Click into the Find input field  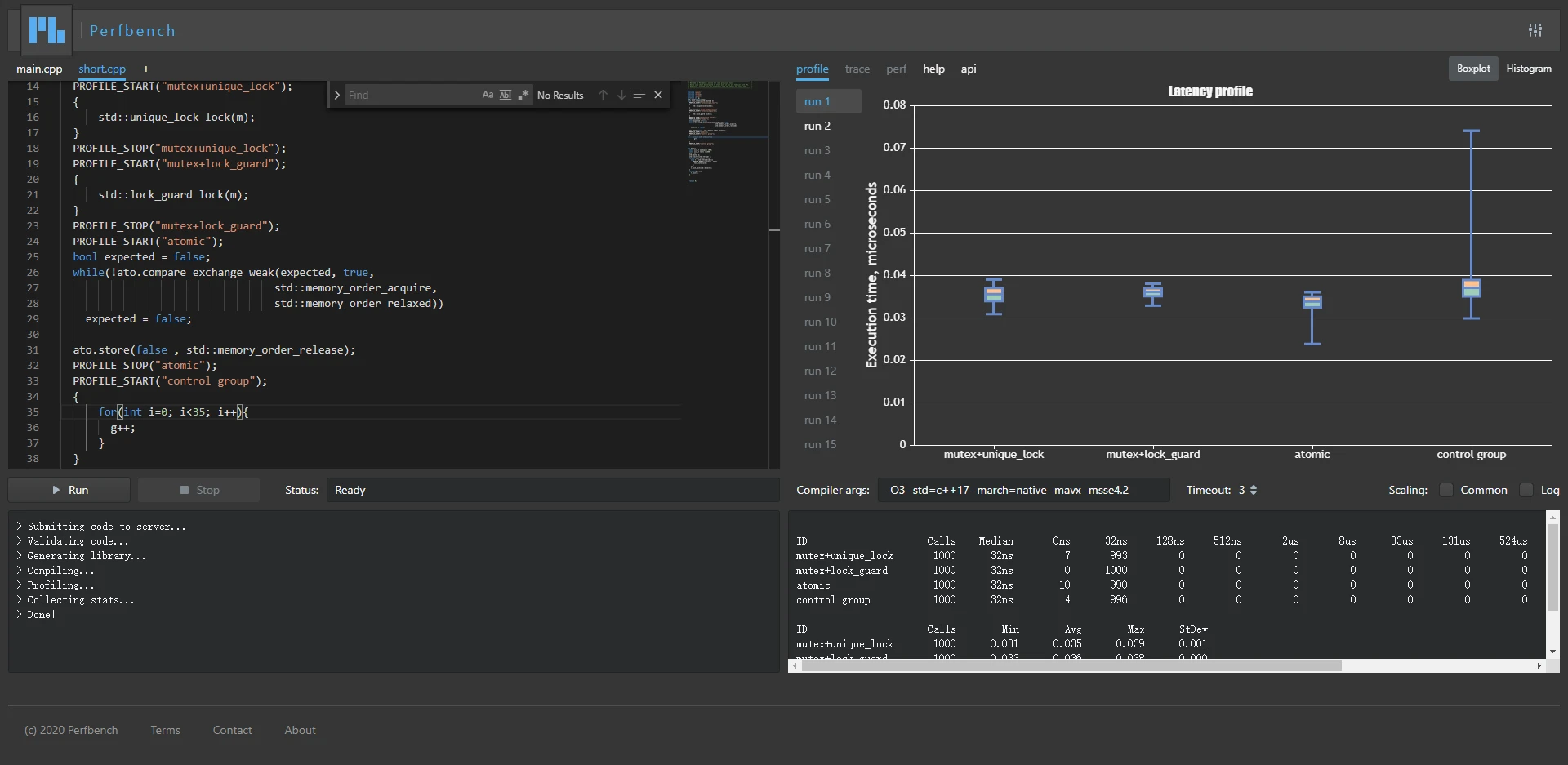click(412, 96)
